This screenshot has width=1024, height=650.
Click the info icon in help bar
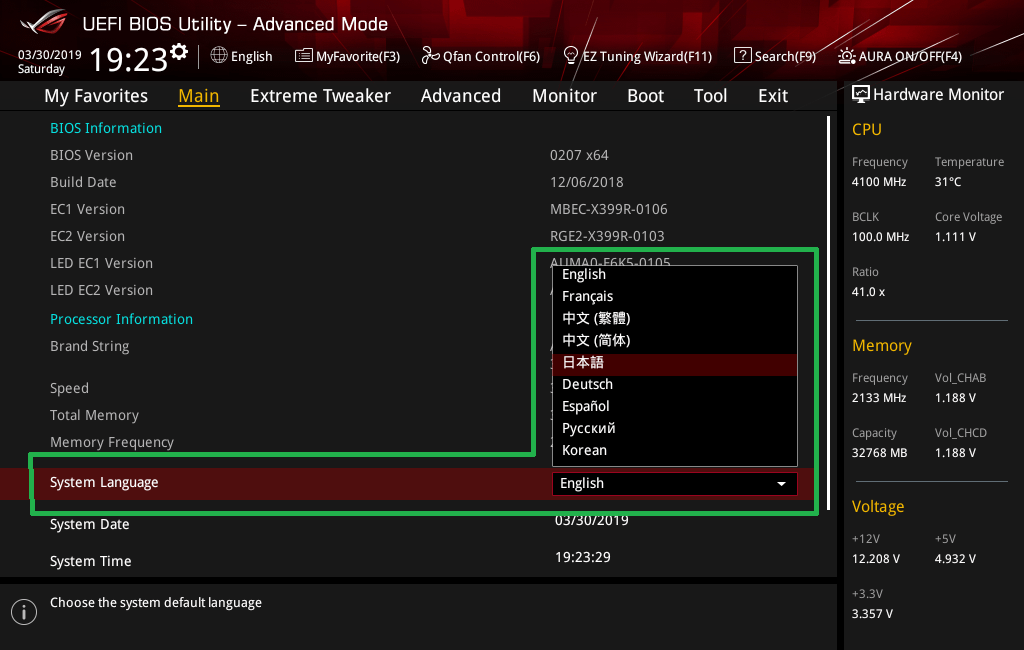[24, 612]
